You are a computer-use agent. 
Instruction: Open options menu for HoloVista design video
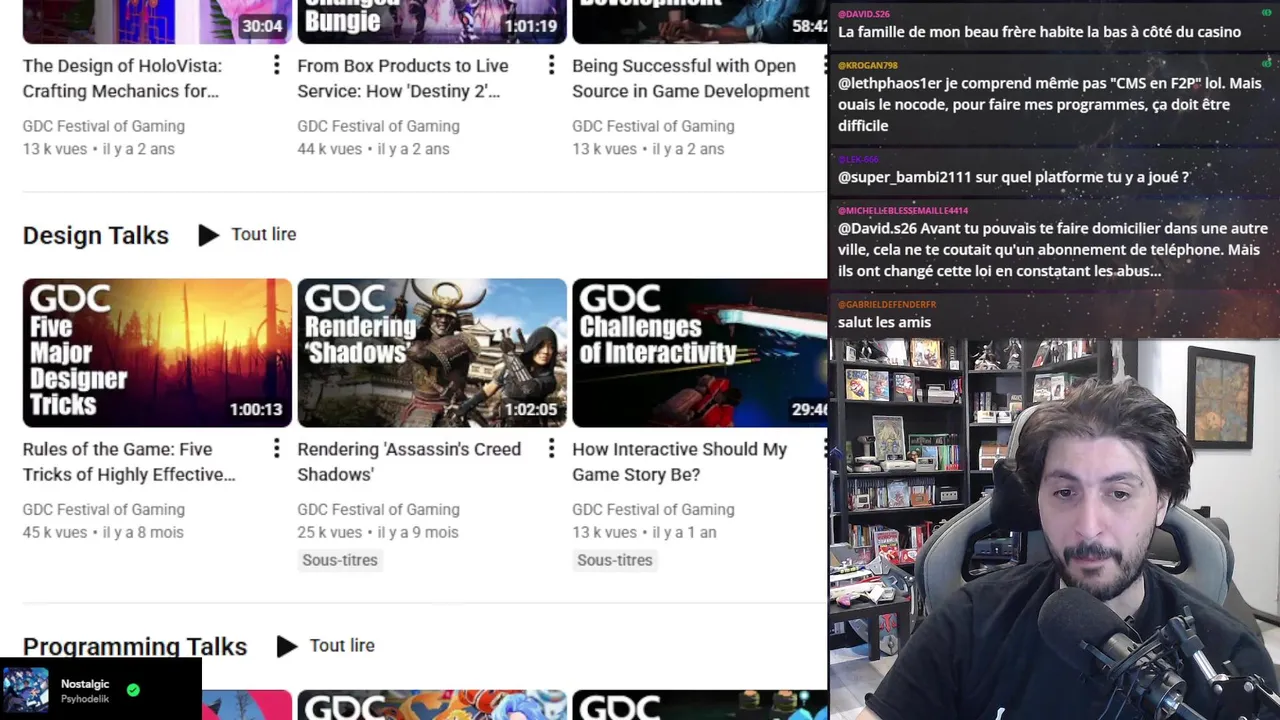(277, 66)
